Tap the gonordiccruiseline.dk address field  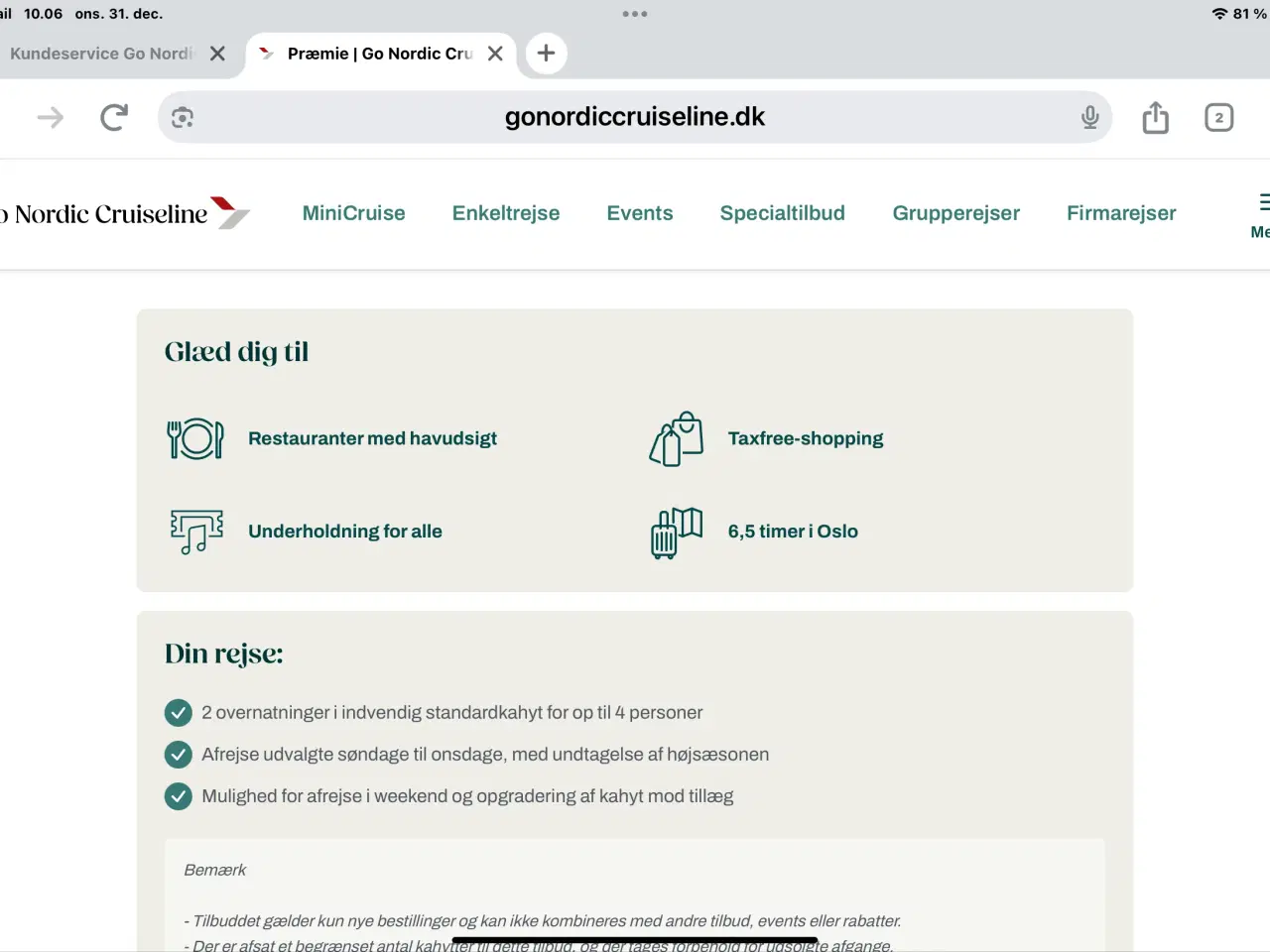635,117
